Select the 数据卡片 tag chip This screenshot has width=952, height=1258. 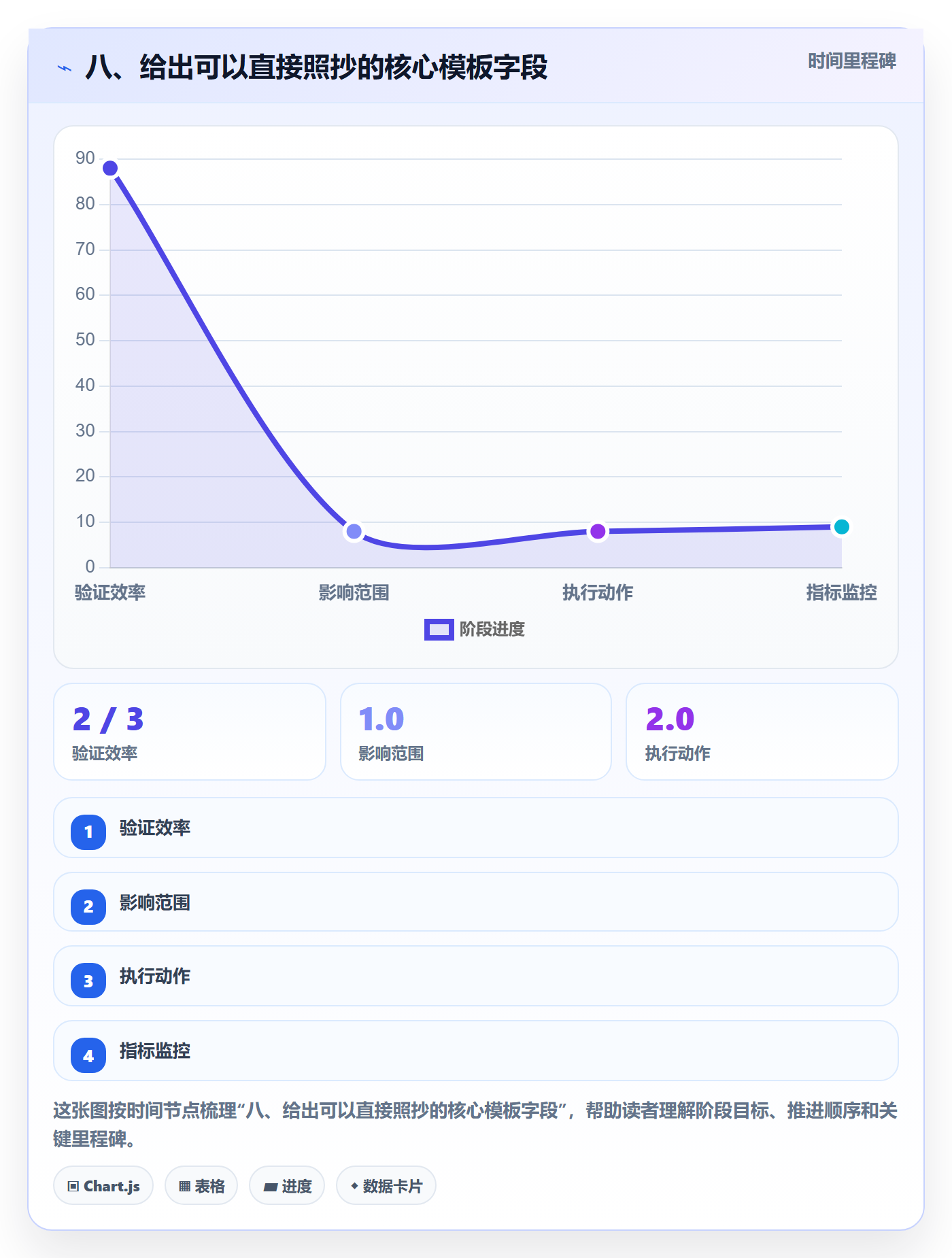pos(386,1186)
